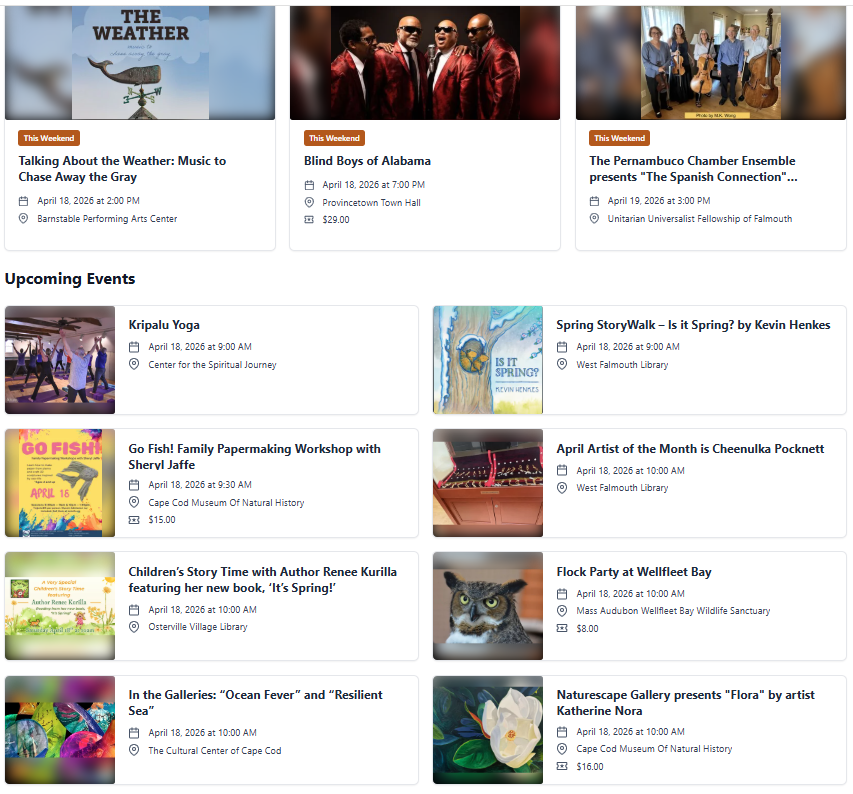Open Talking About the Weather event title
Image resolution: width=853 pixels, height=794 pixels.
coord(122,169)
